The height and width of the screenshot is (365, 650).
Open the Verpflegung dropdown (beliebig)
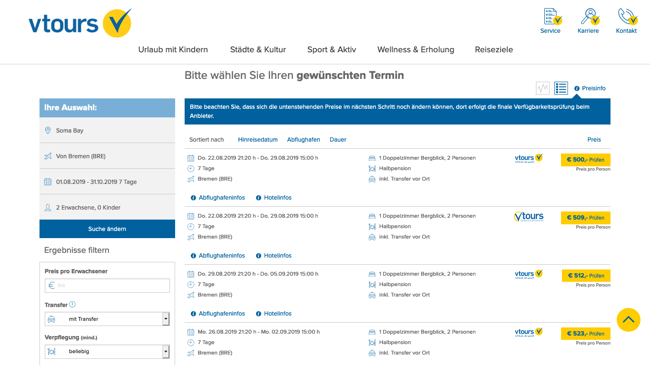coord(107,352)
